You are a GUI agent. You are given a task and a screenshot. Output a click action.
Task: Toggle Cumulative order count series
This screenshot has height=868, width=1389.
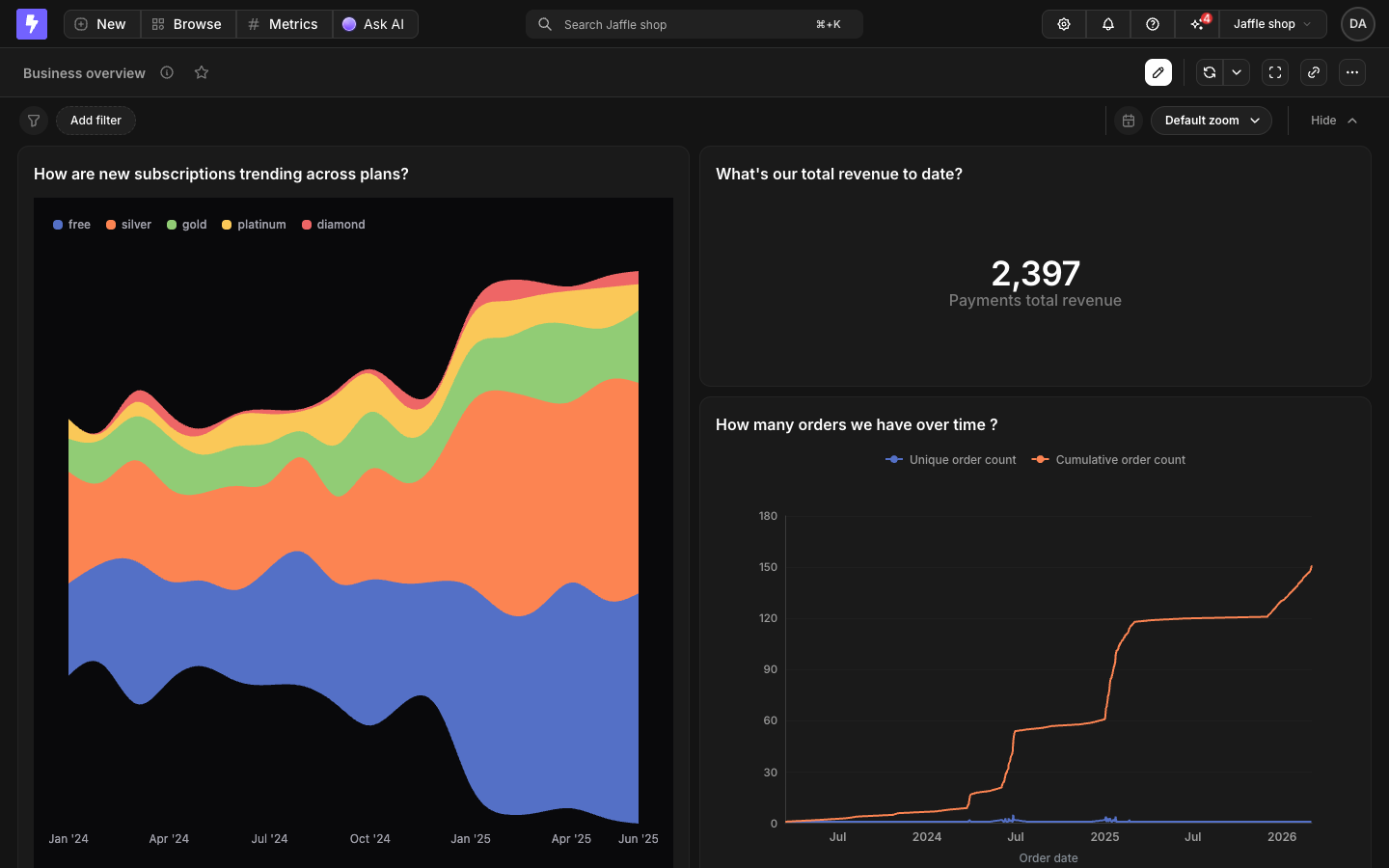pyautogui.click(x=1108, y=460)
